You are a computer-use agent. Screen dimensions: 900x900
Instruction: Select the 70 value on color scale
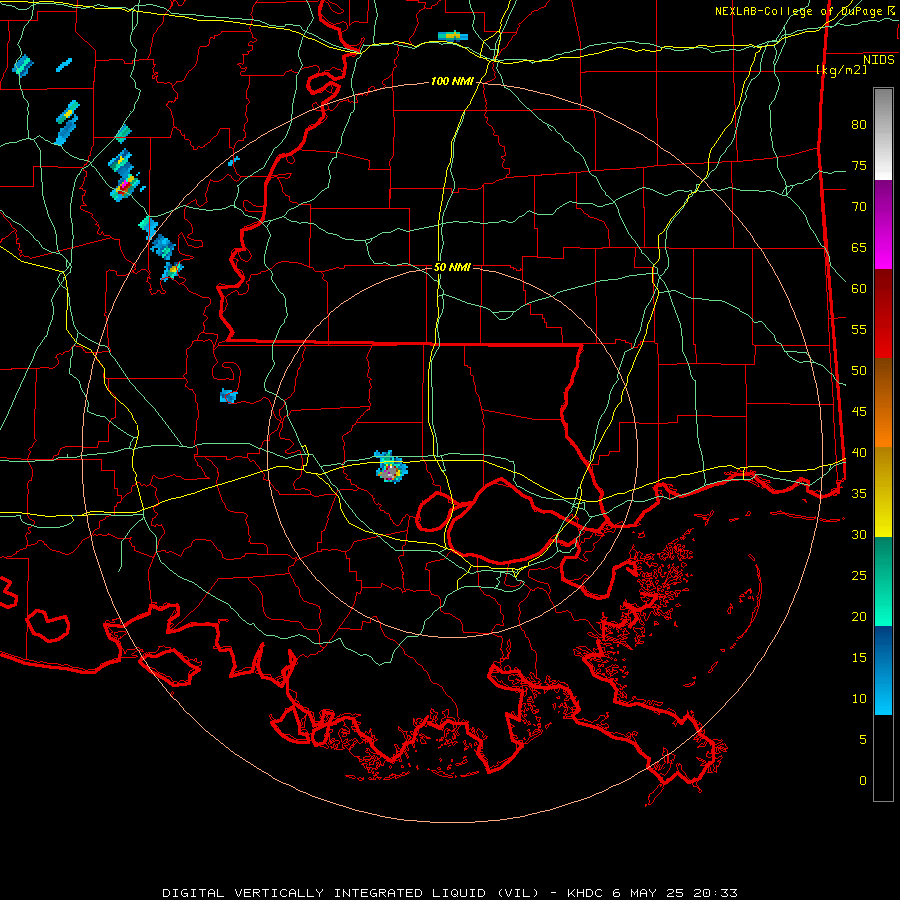pos(859,207)
